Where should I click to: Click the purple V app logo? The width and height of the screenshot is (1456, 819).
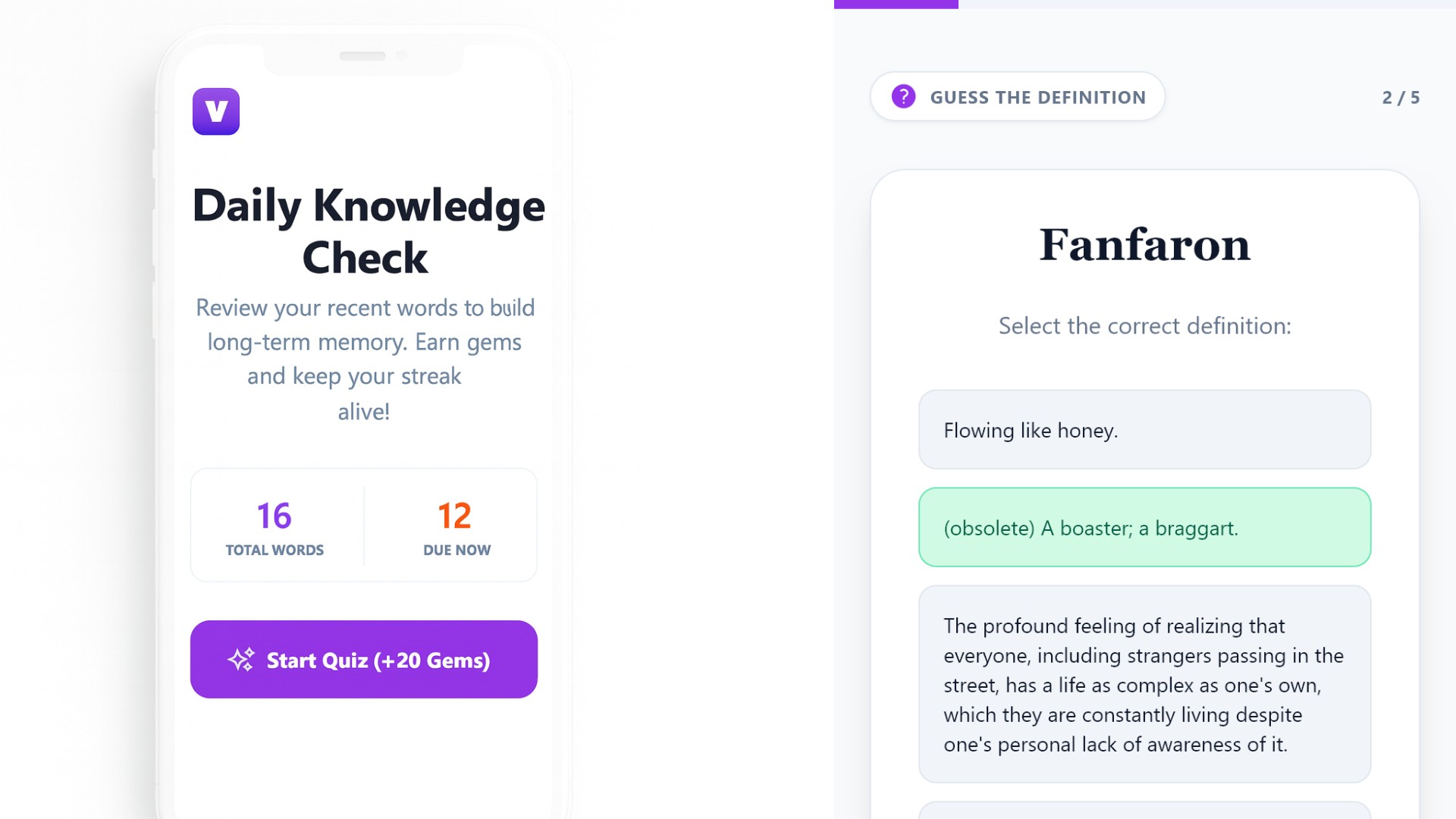tap(216, 111)
